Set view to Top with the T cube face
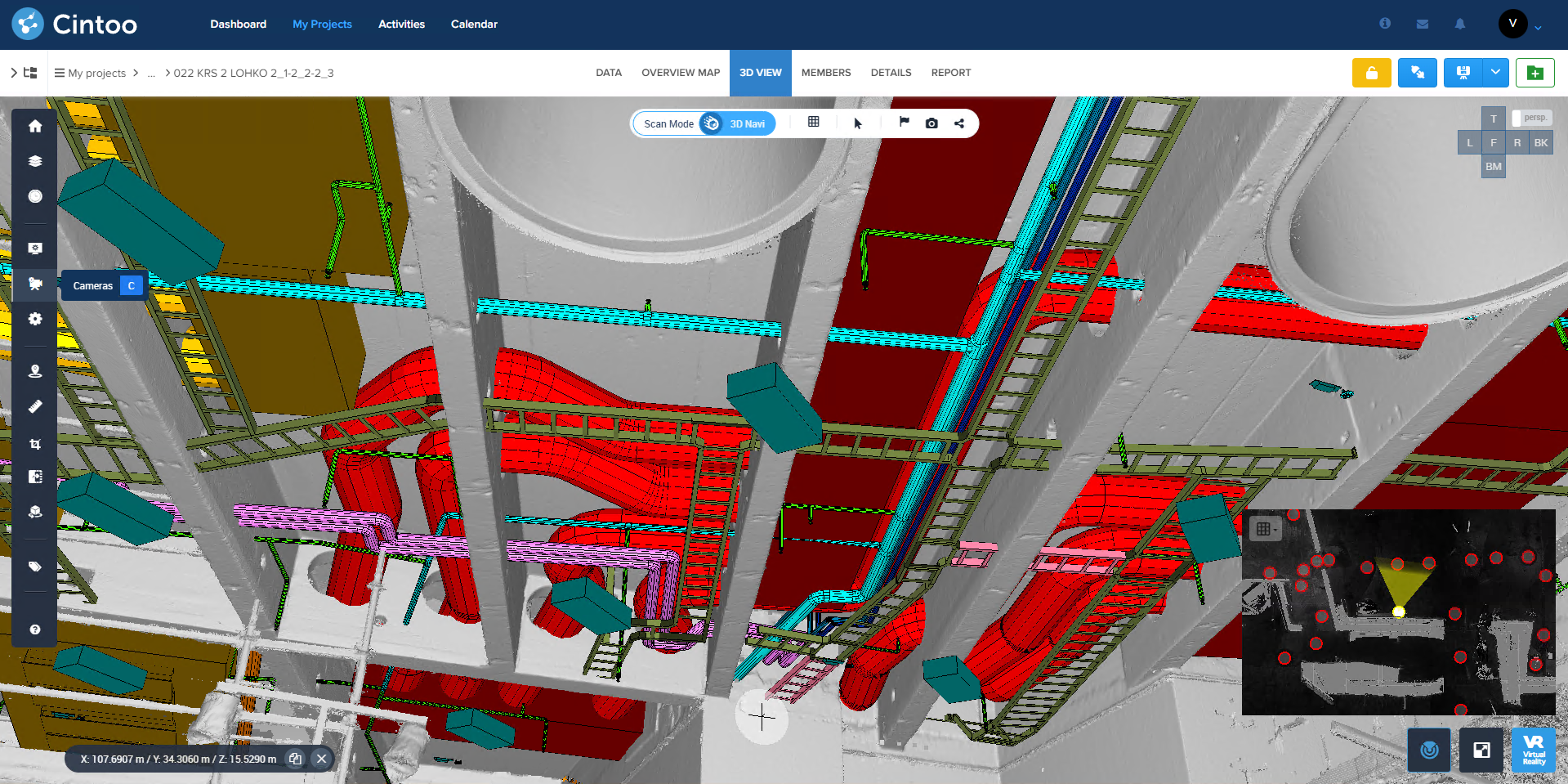The width and height of the screenshot is (1568, 784). coord(1494,119)
